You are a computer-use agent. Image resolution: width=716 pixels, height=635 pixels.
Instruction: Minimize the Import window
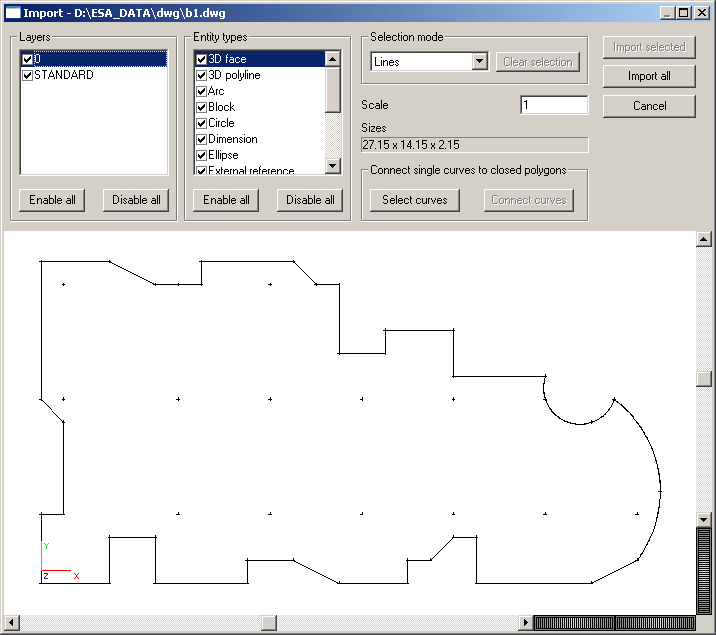coord(667,13)
